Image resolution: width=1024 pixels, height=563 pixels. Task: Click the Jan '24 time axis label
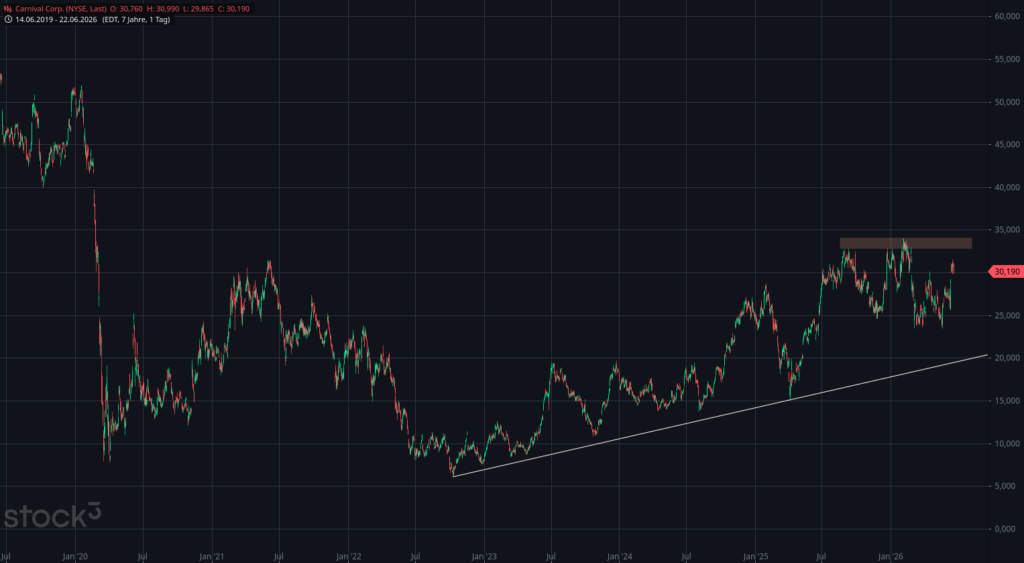click(619, 557)
